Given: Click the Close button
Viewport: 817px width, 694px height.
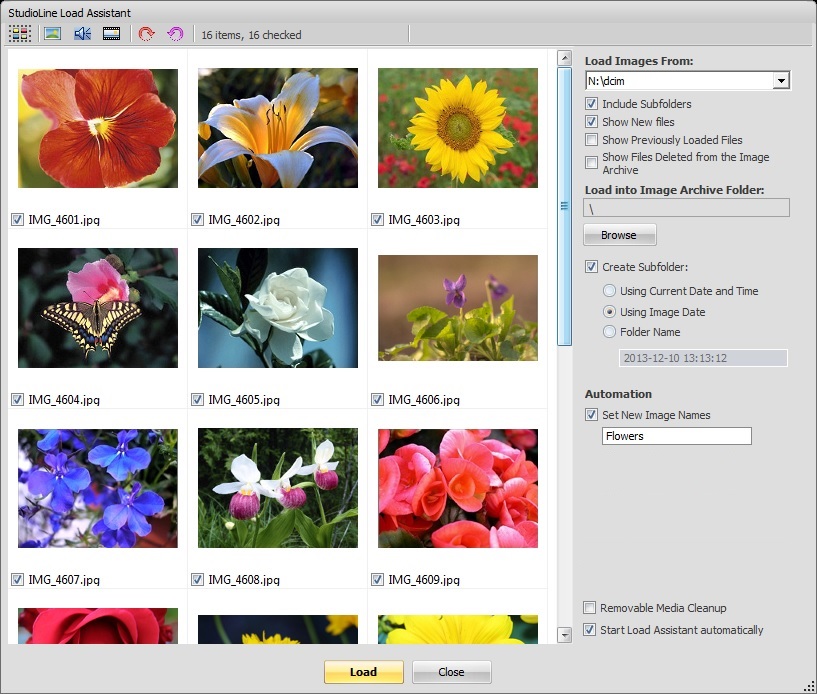Looking at the screenshot, I should pos(451,672).
